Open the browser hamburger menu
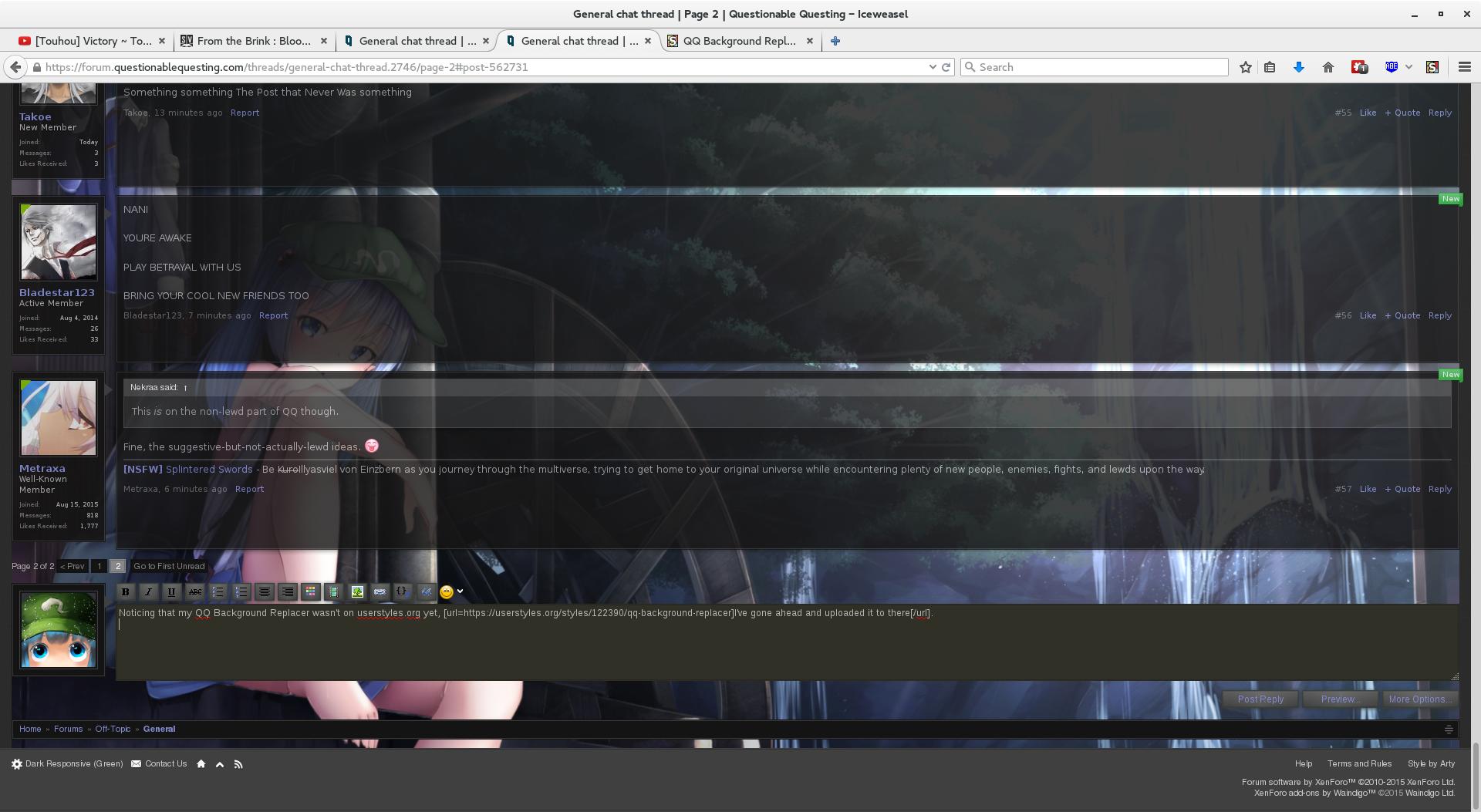This screenshot has width=1481, height=812. (1464, 67)
